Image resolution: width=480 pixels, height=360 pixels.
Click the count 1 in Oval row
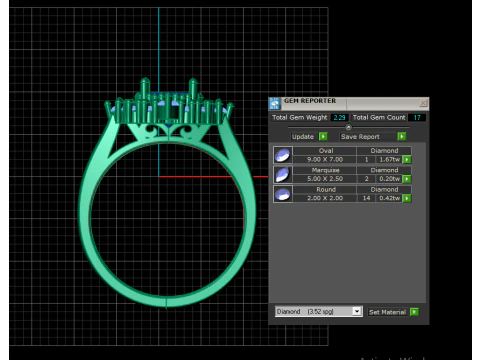click(366, 160)
